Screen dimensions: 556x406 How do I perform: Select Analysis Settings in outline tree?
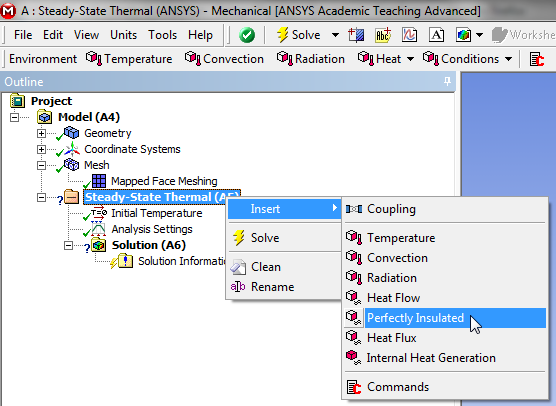click(152, 229)
